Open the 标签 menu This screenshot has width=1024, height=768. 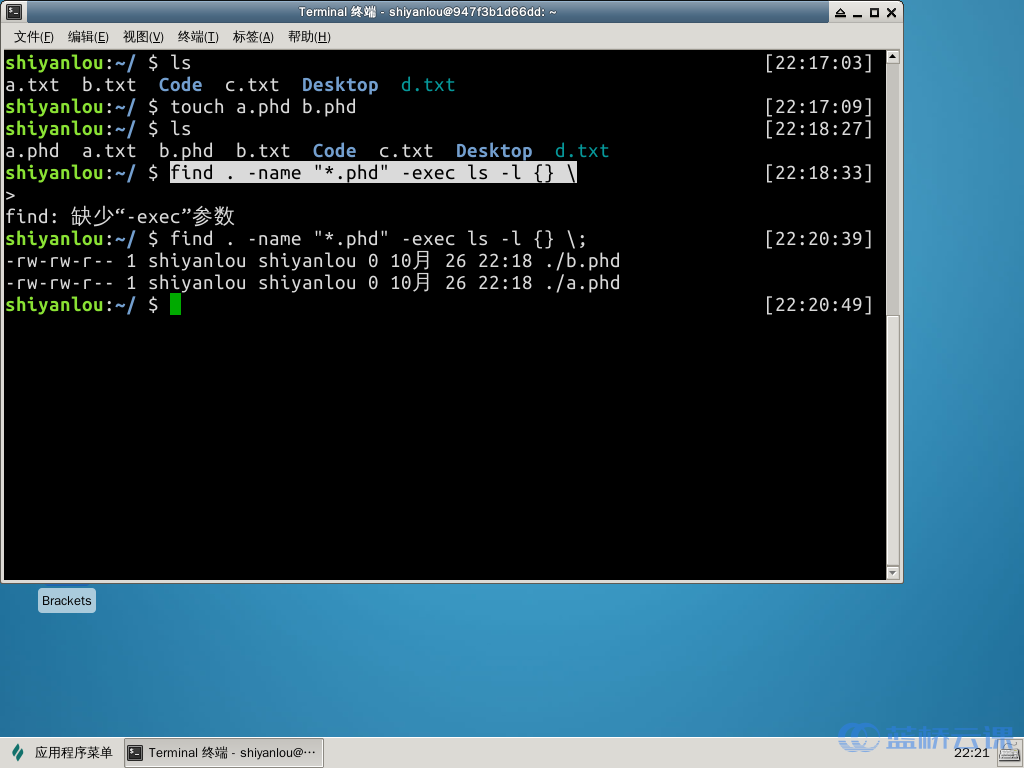point(251,37)
